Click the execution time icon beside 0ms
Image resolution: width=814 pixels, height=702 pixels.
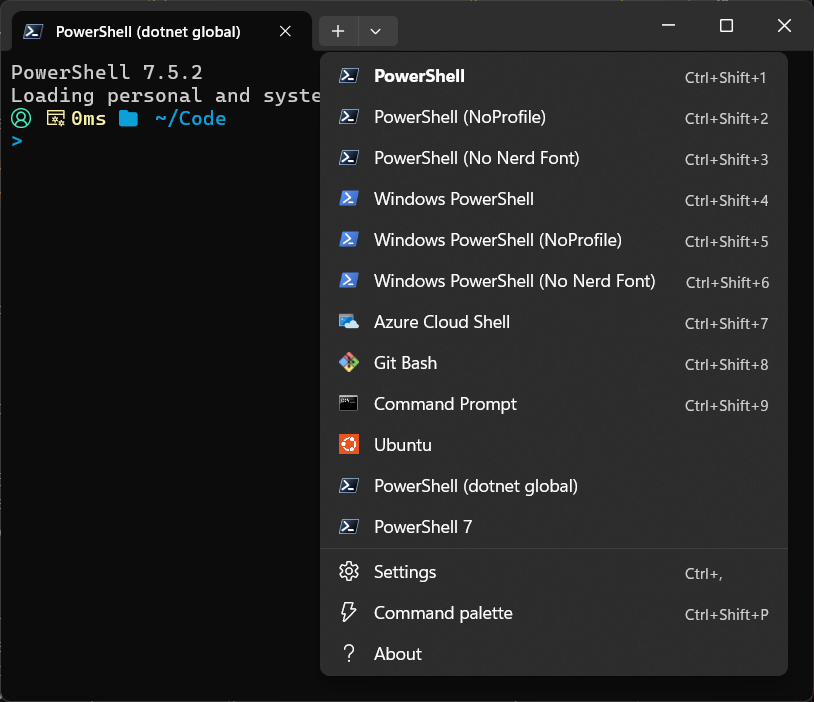point(56,118)
